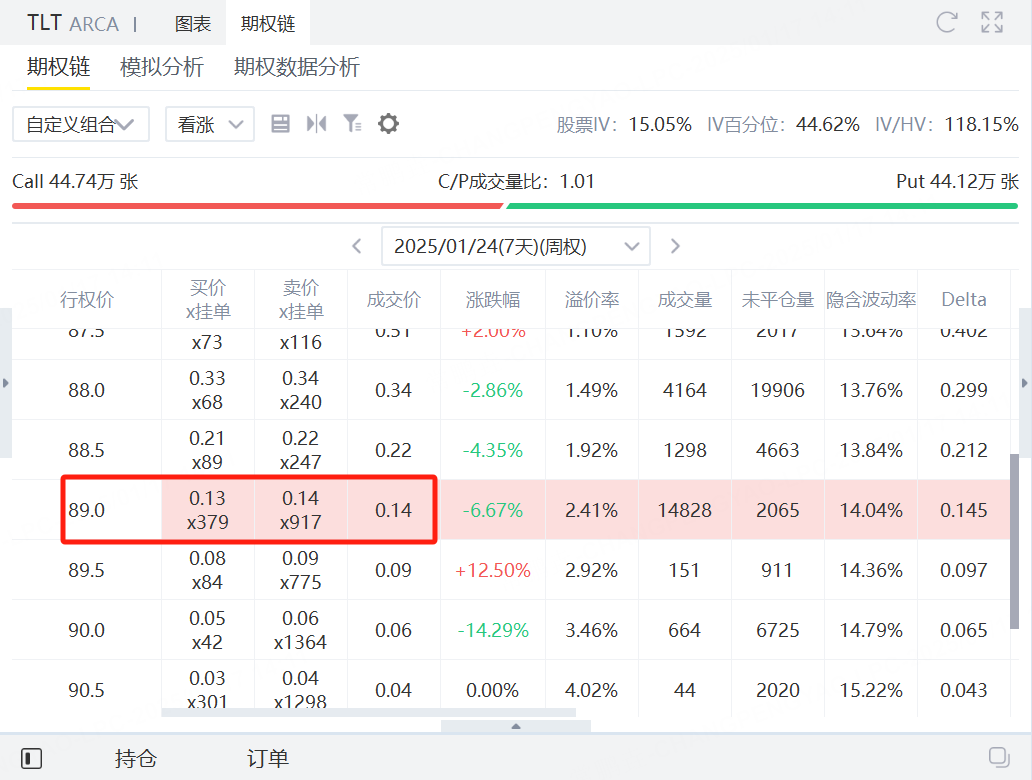The image size is (1032, 780).
Task: Click ask price 0.06 x1364
Action: pyautogui.click(x=301, y=630)
